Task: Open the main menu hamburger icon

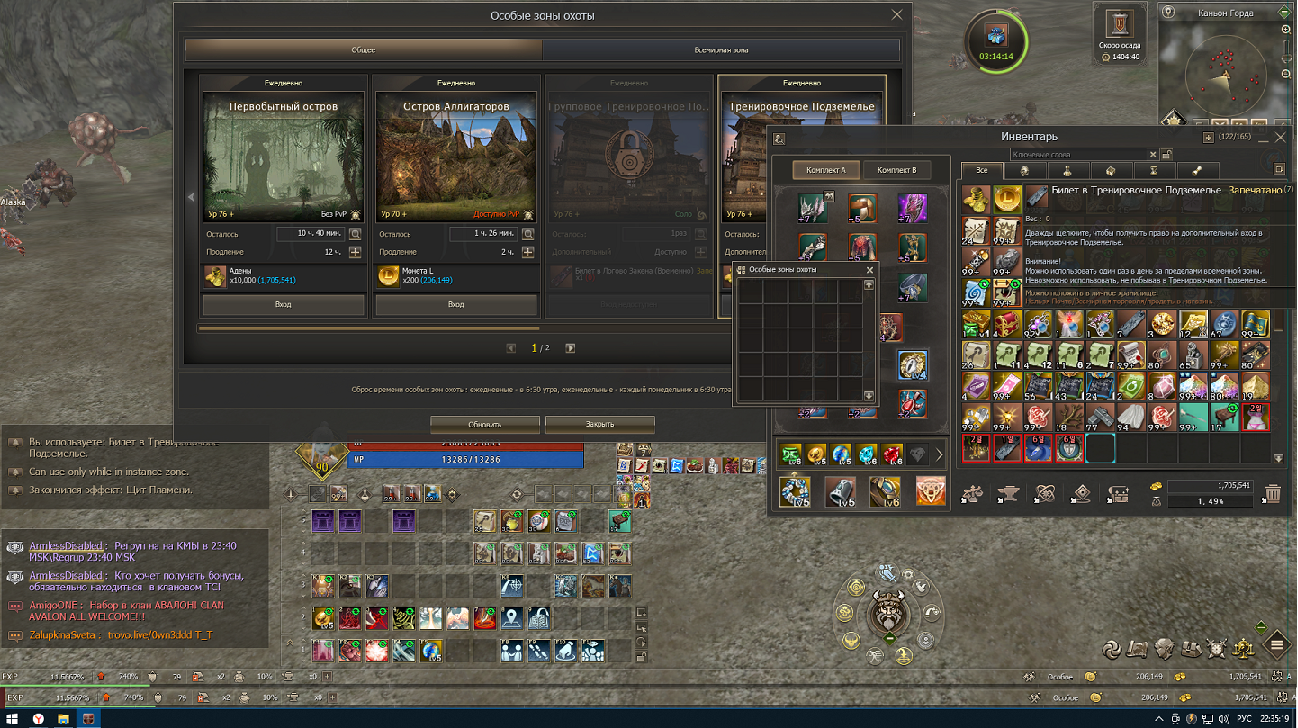Action: [x=1277, y=643]
